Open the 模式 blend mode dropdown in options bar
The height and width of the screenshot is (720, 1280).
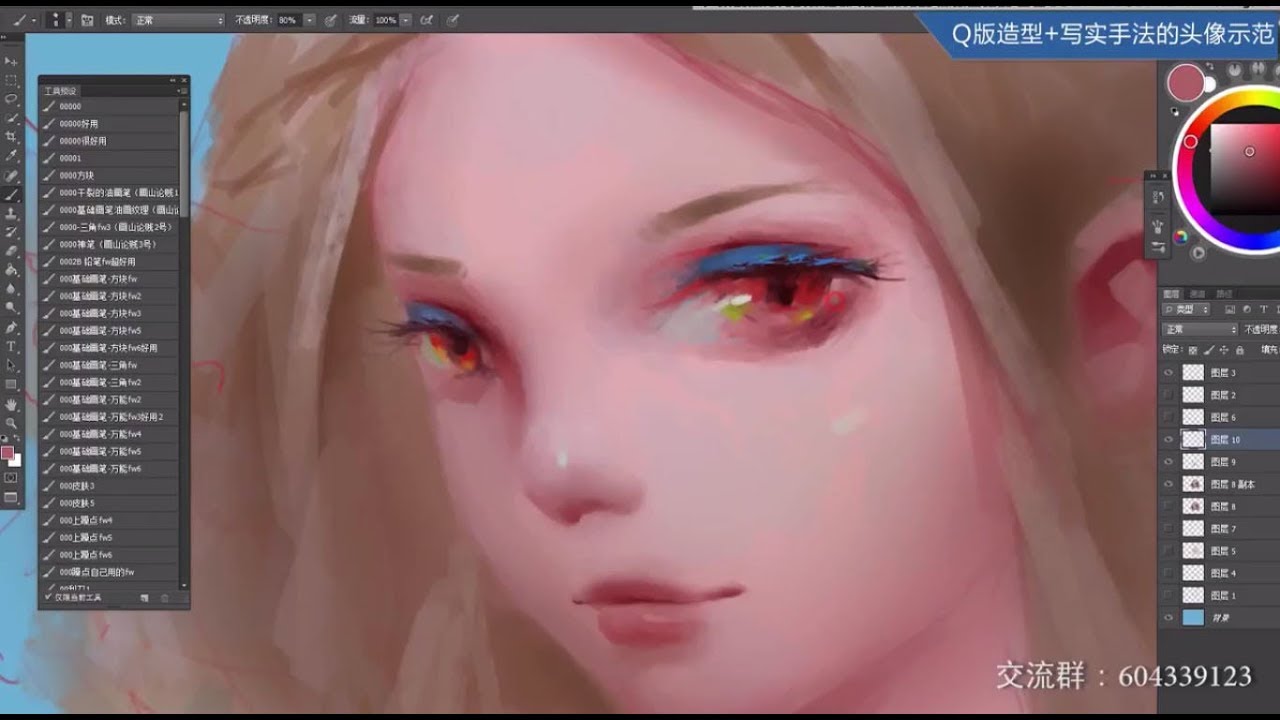178,20
